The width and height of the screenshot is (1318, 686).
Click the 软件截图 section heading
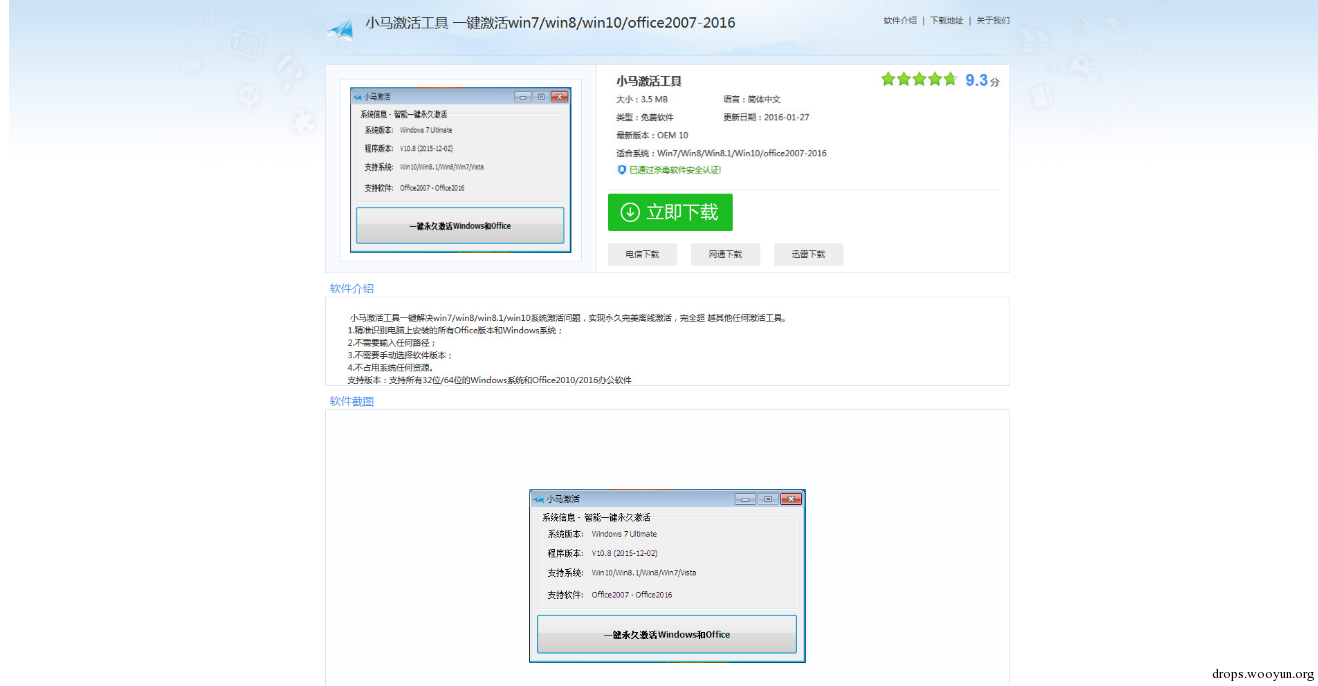[x=352, y=401]
